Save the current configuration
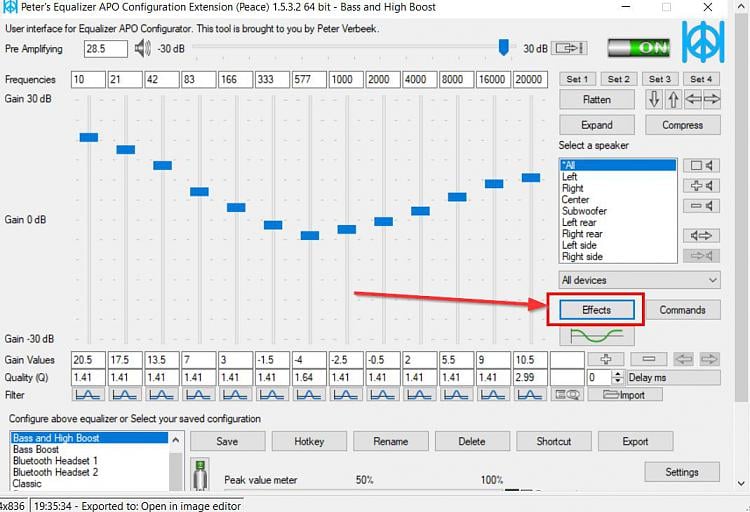750x512 pixels. (x=227, y=441)
